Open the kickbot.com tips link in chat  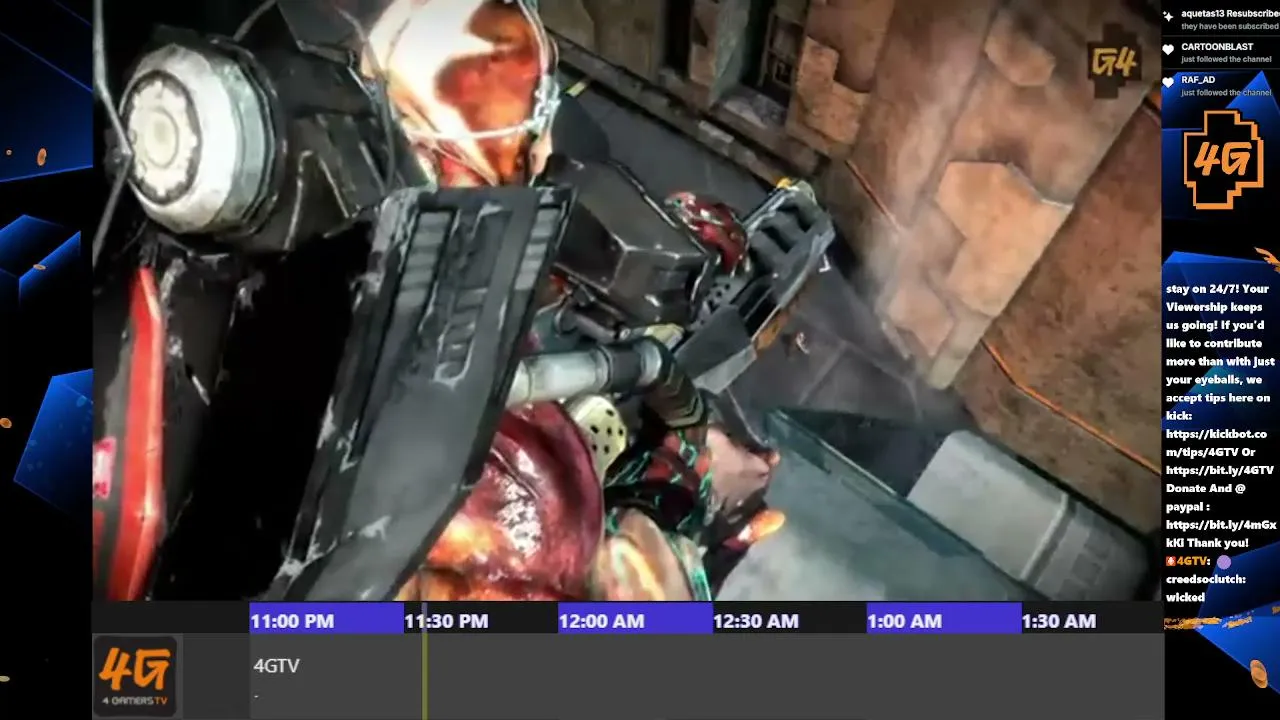[x=1216, y=443]
